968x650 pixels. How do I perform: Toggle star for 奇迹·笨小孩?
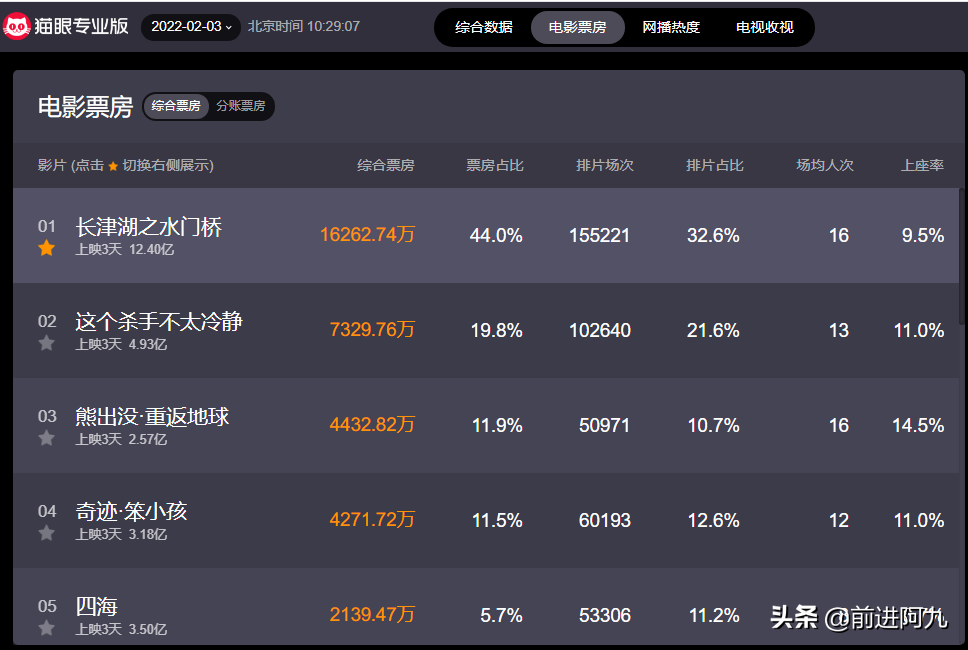pyautogui.click(x=46, y=534)
